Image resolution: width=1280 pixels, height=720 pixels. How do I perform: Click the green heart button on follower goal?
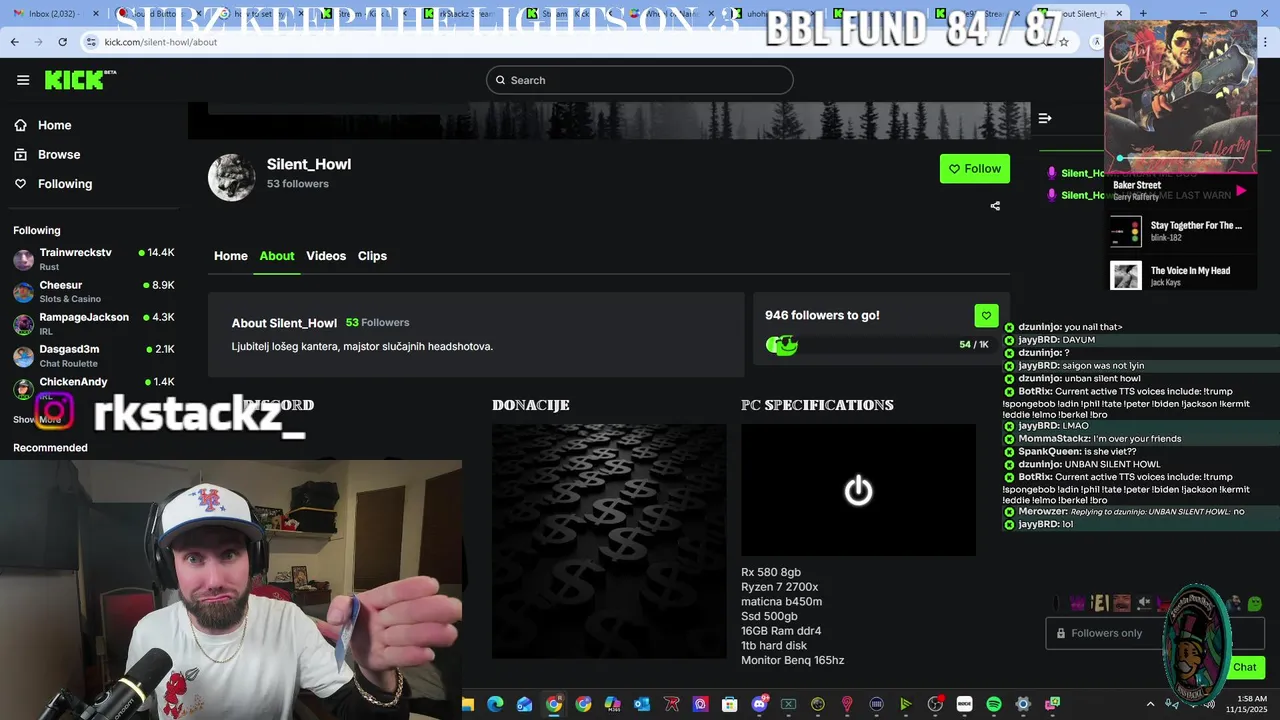click(986, 315)
